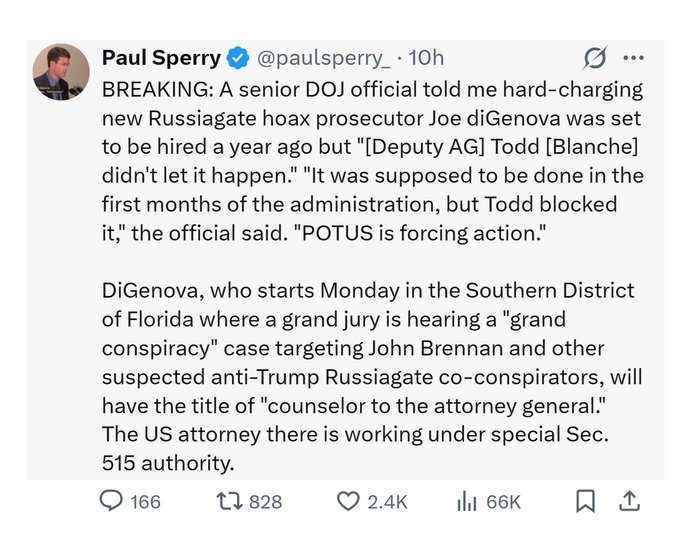Click the 828 reposts count
The image size is (694, 556).
(x=265, y=502)
